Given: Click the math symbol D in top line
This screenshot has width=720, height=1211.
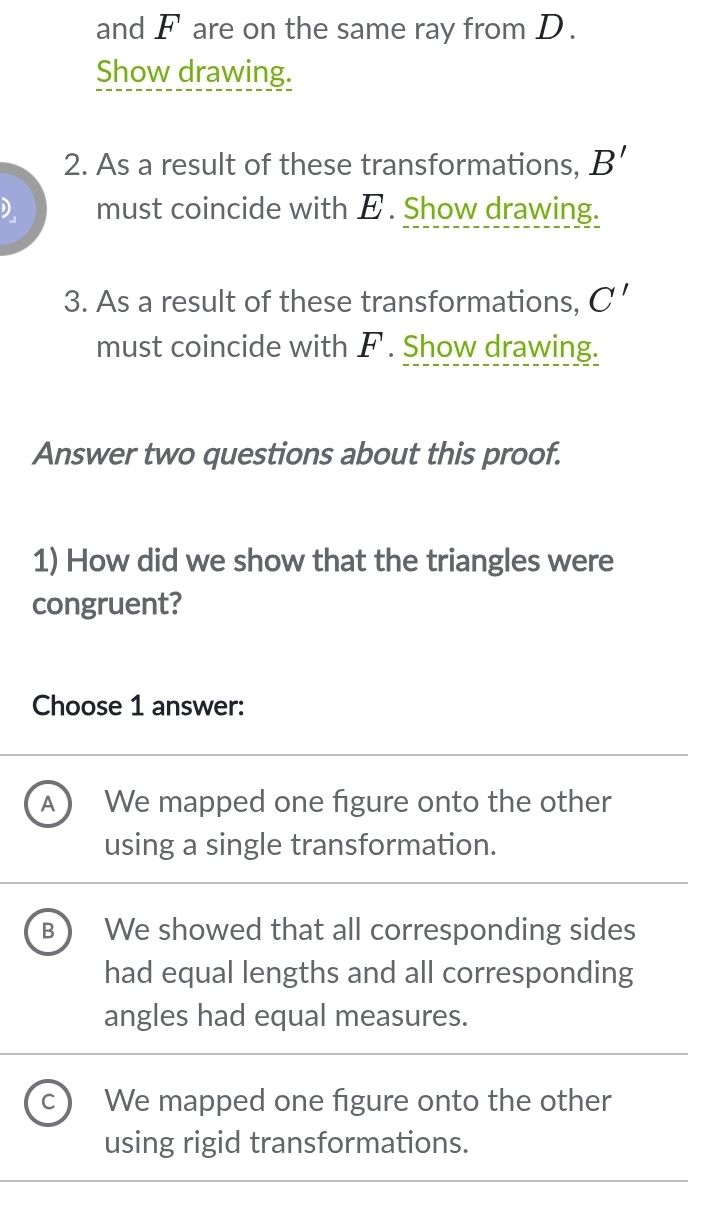Looking at the screenshot, I should click(551, 28).
